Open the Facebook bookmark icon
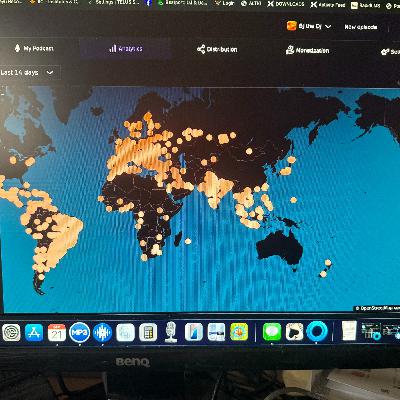This screenshot has height=400, width=400. (148, 3)
